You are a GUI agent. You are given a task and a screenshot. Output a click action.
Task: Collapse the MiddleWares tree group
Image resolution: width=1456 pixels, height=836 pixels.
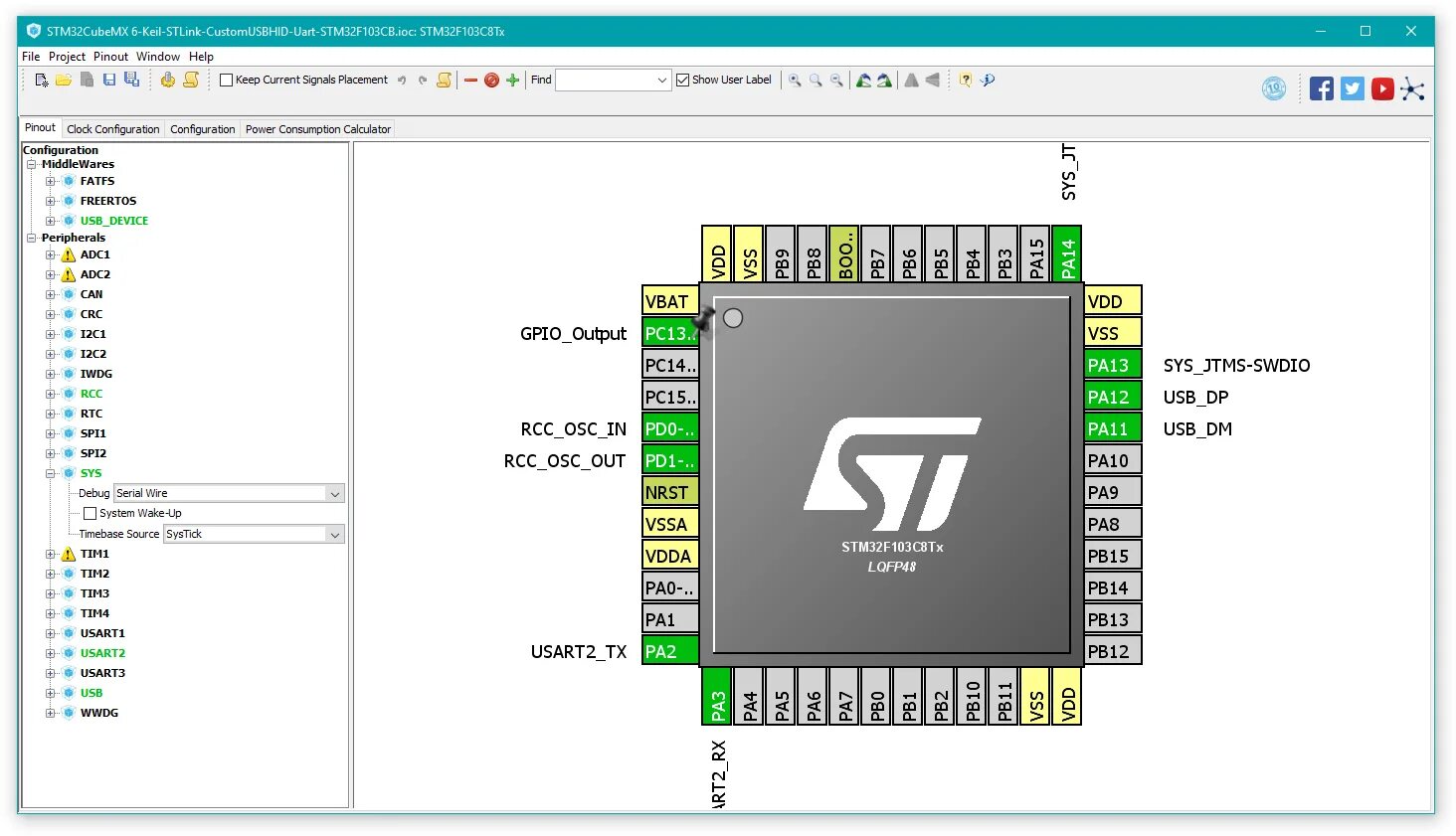coord(32,164)
